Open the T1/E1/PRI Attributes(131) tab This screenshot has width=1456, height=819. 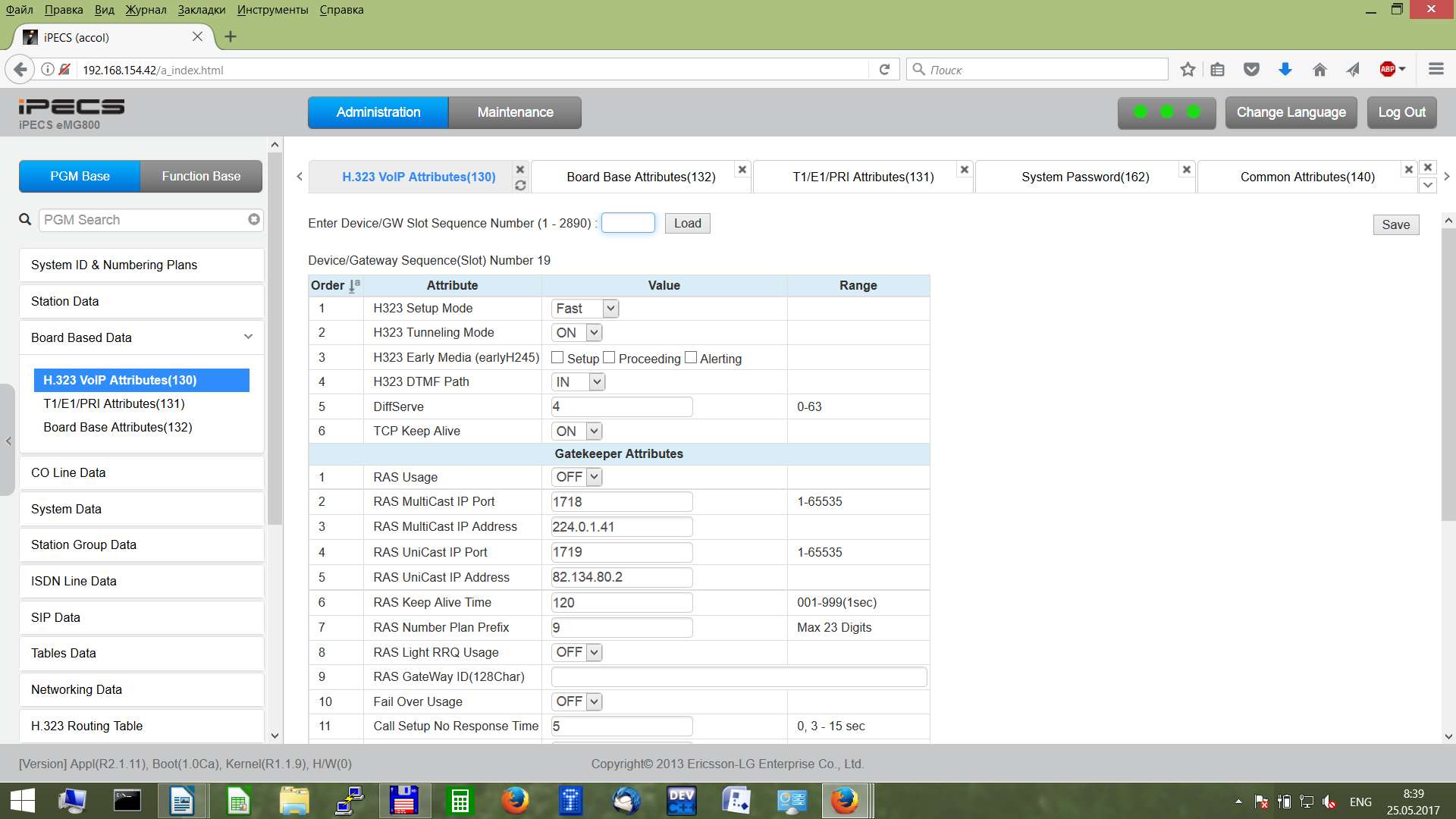click(x=863, y=177)
